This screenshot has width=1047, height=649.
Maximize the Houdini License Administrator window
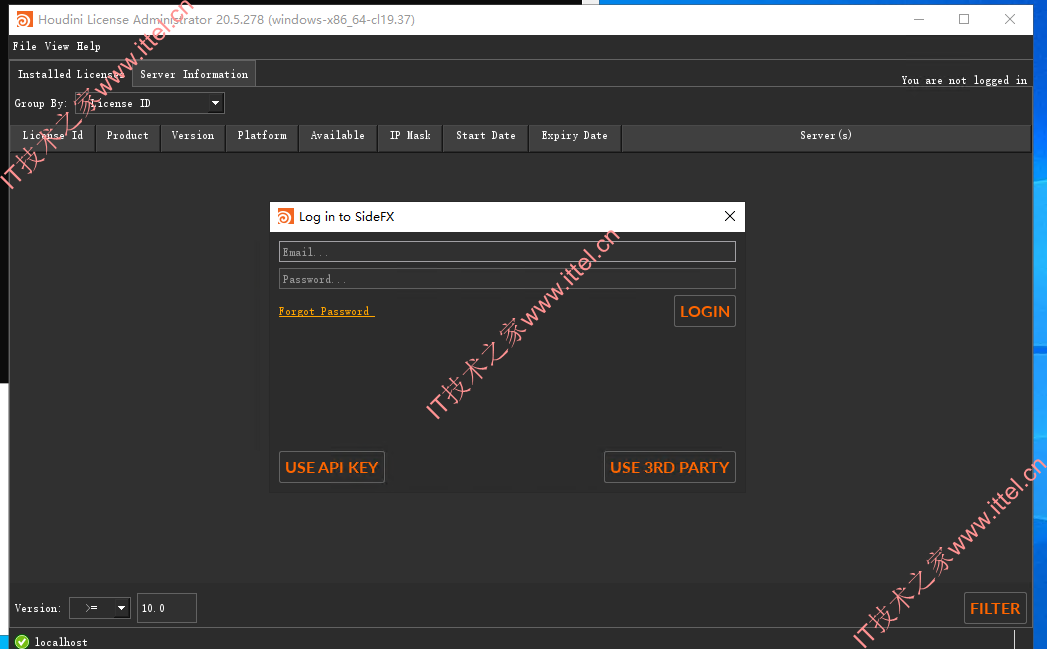pyautogui.click(x=964, y=19)
